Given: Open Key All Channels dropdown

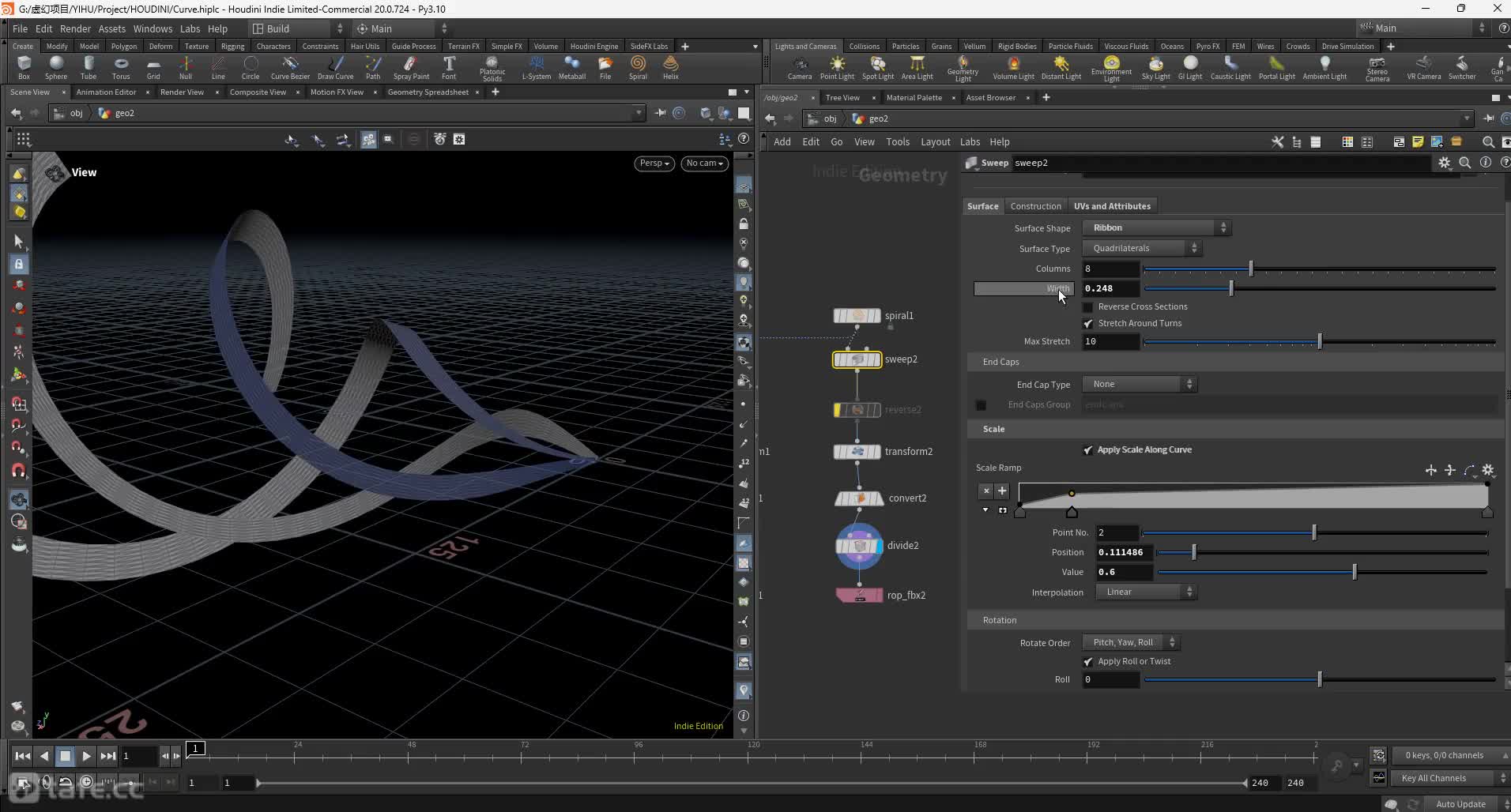Looking at the screenshot, I should [1451, 778].
